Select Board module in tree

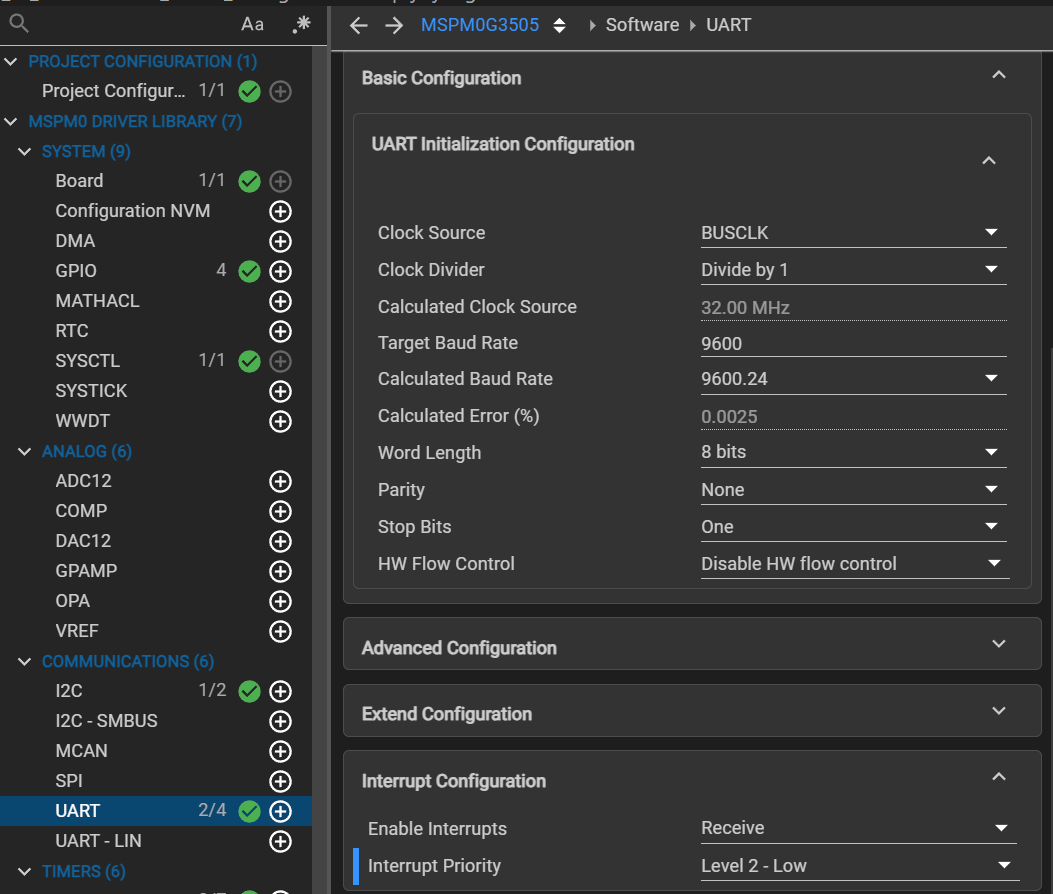[79, 181]
